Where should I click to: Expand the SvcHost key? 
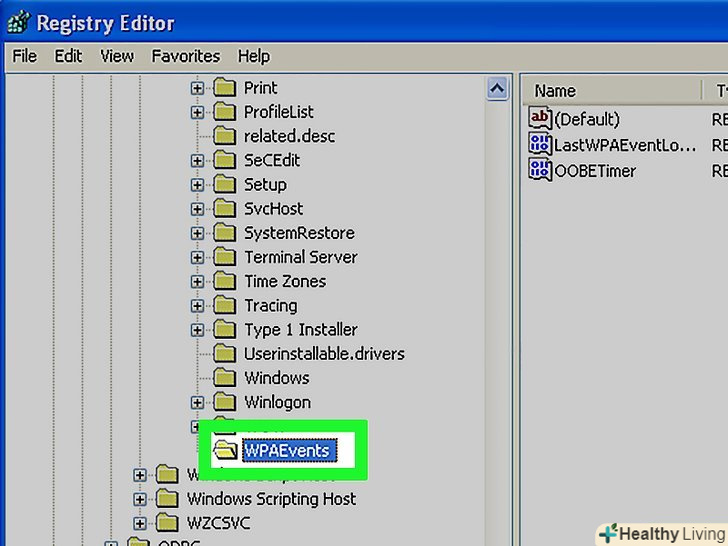(197, 208)
